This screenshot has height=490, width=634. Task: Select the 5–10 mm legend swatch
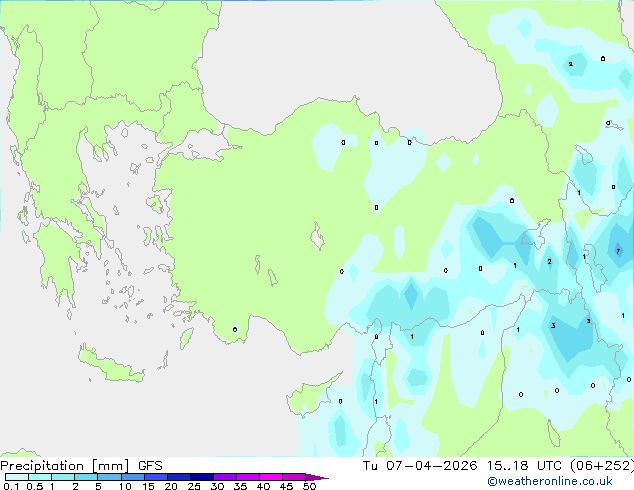tap(109, 477)
